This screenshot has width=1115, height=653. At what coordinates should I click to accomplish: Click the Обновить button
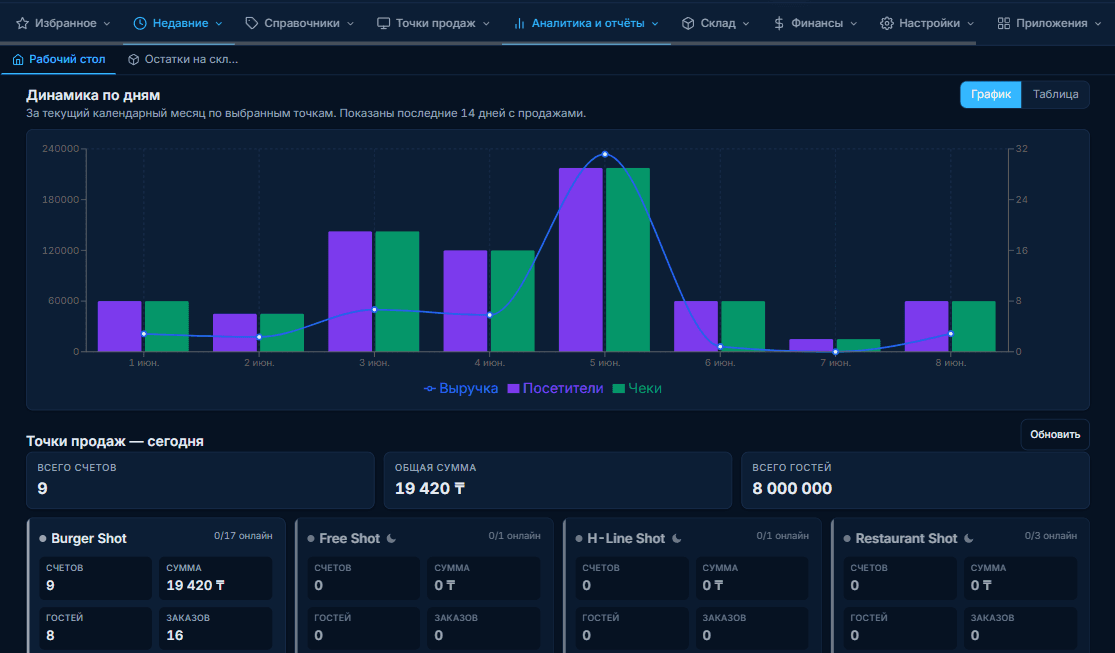click(1055, 435)
